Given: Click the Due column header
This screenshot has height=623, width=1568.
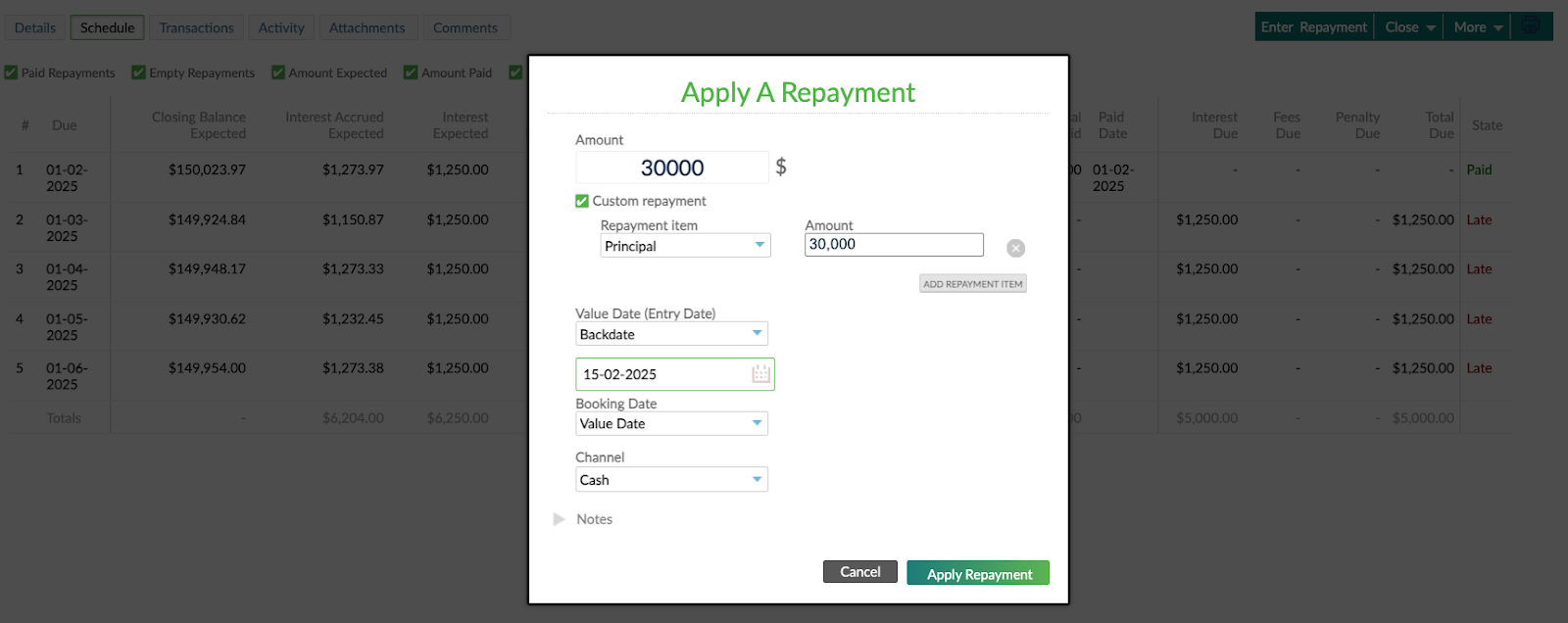Looking at the screenshot, I should tap(65, 125).
